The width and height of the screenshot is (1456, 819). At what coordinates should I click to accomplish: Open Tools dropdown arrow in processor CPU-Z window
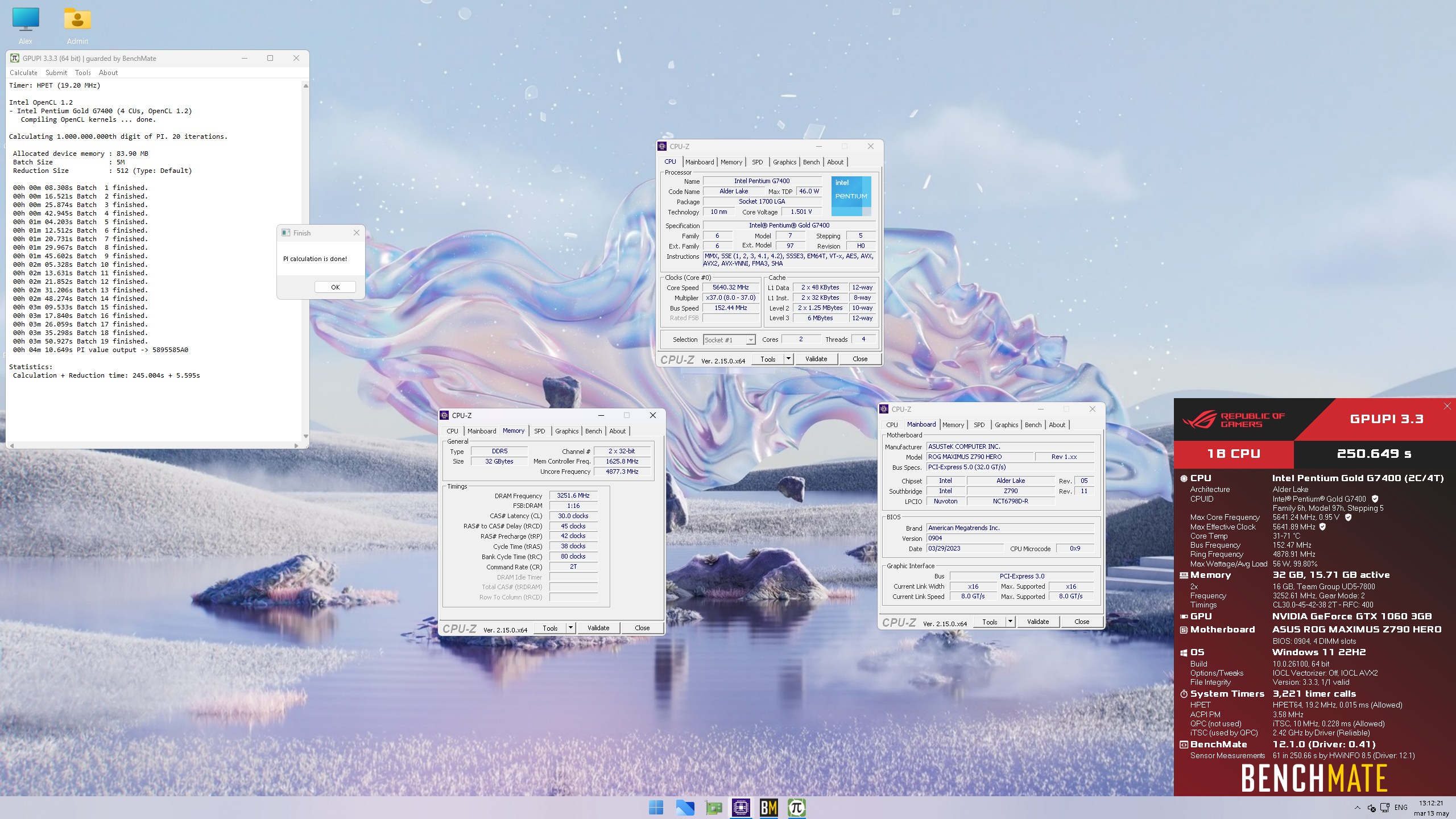coord(788,359)
